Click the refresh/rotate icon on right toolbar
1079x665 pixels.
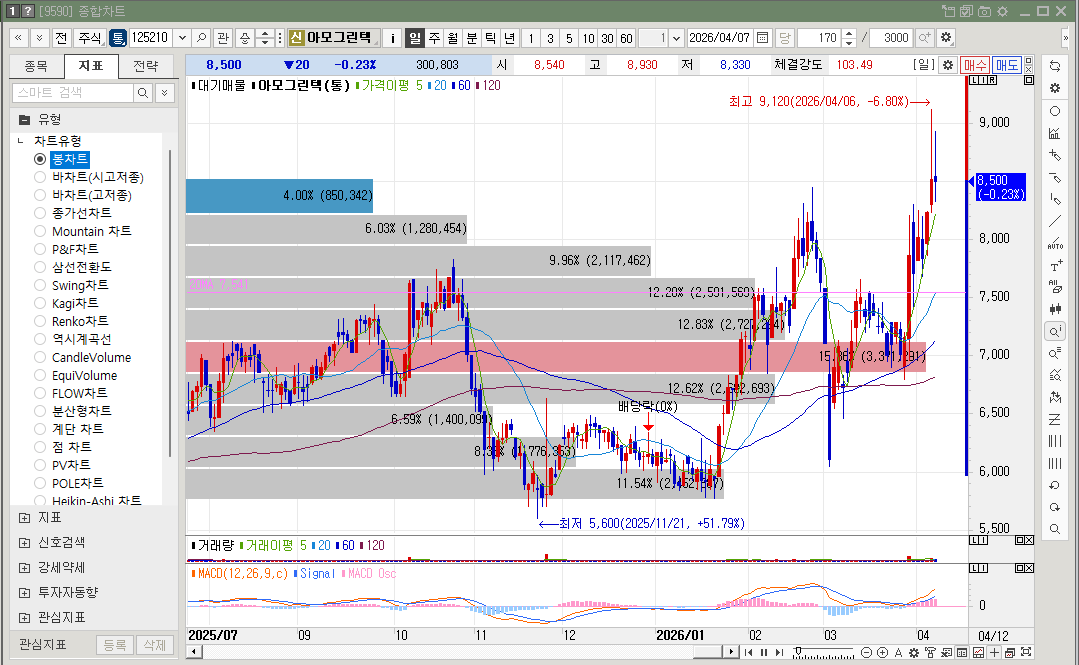click(x=1055, y=66)
